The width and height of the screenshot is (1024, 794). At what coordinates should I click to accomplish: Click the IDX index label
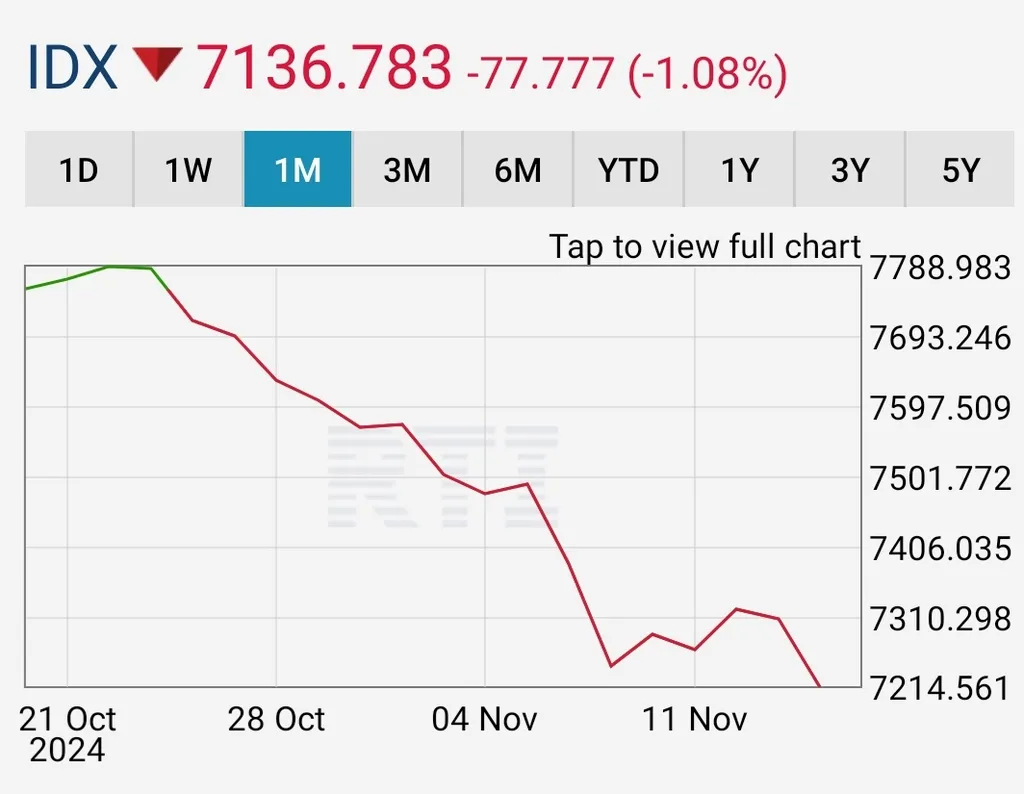tap(72, 67)
